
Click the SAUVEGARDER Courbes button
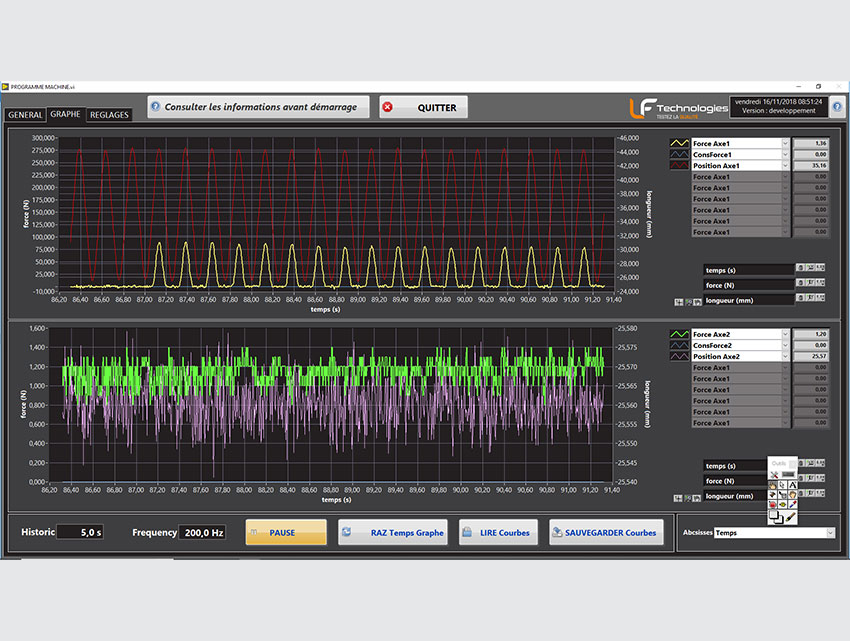point(606,532)
